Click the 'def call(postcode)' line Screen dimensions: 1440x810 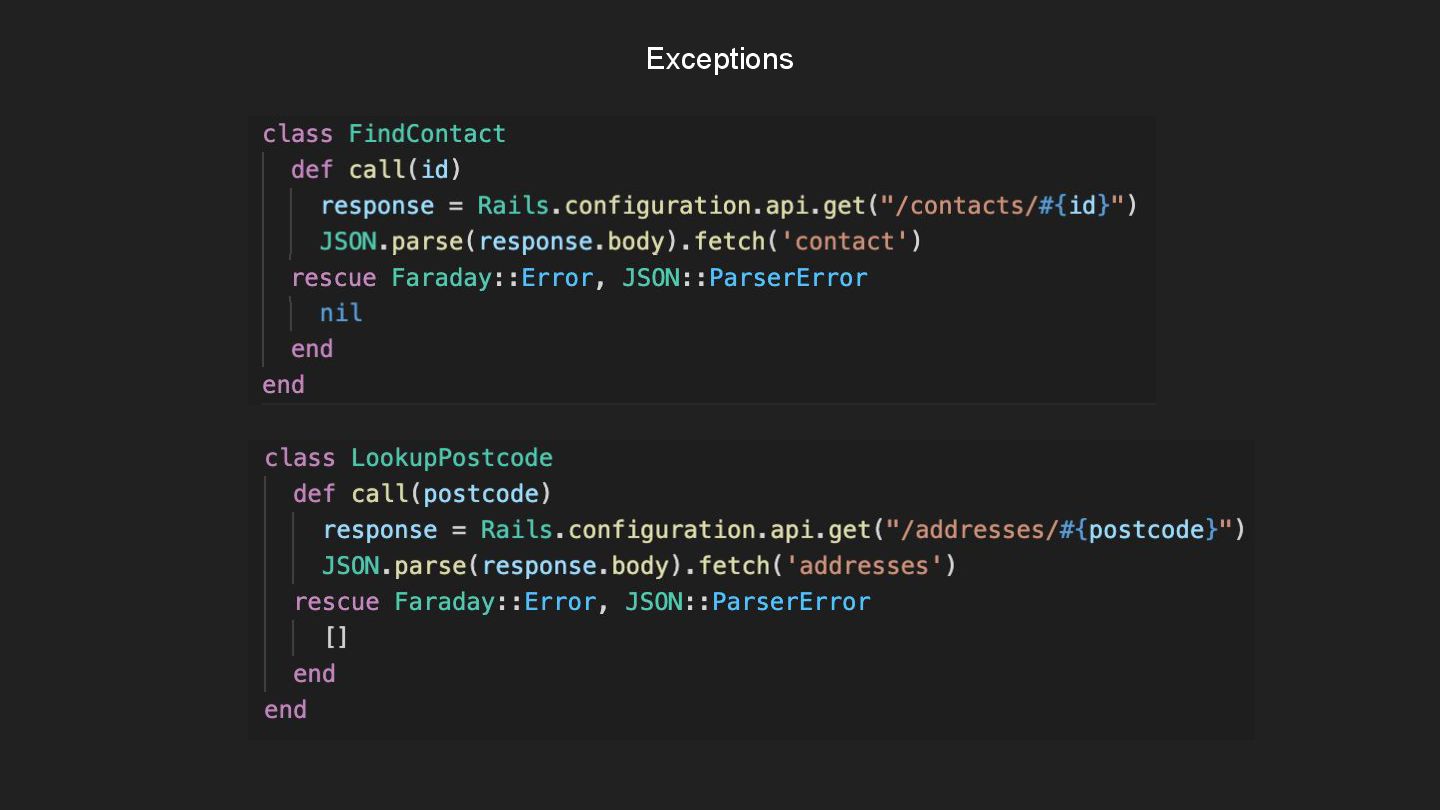click(422, 494)
